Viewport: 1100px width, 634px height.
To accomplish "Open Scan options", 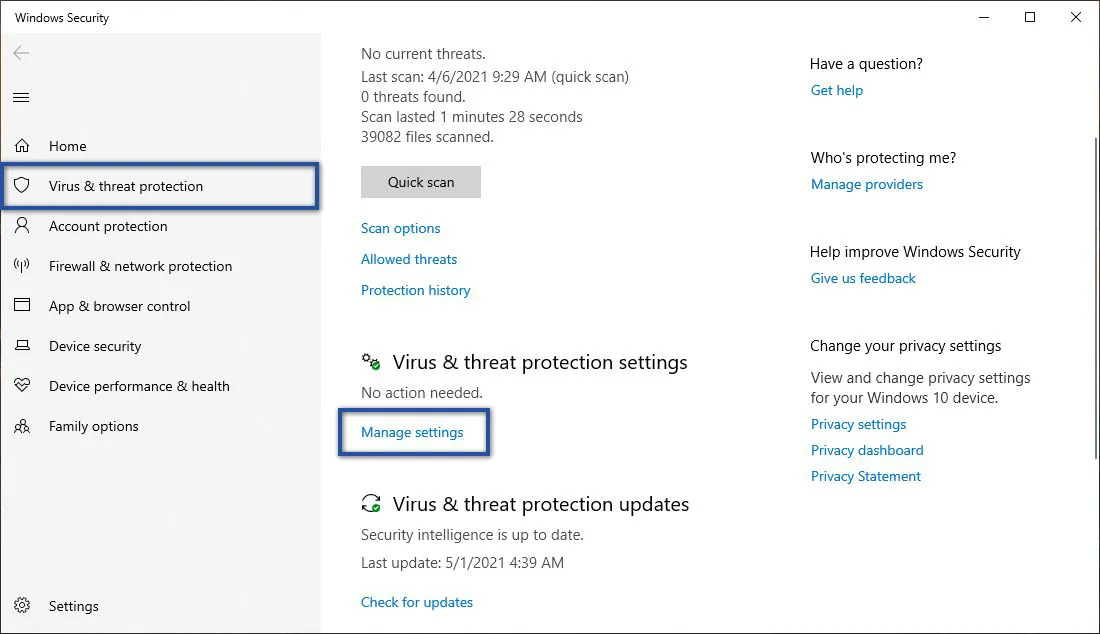I will [x=400, y=228].
